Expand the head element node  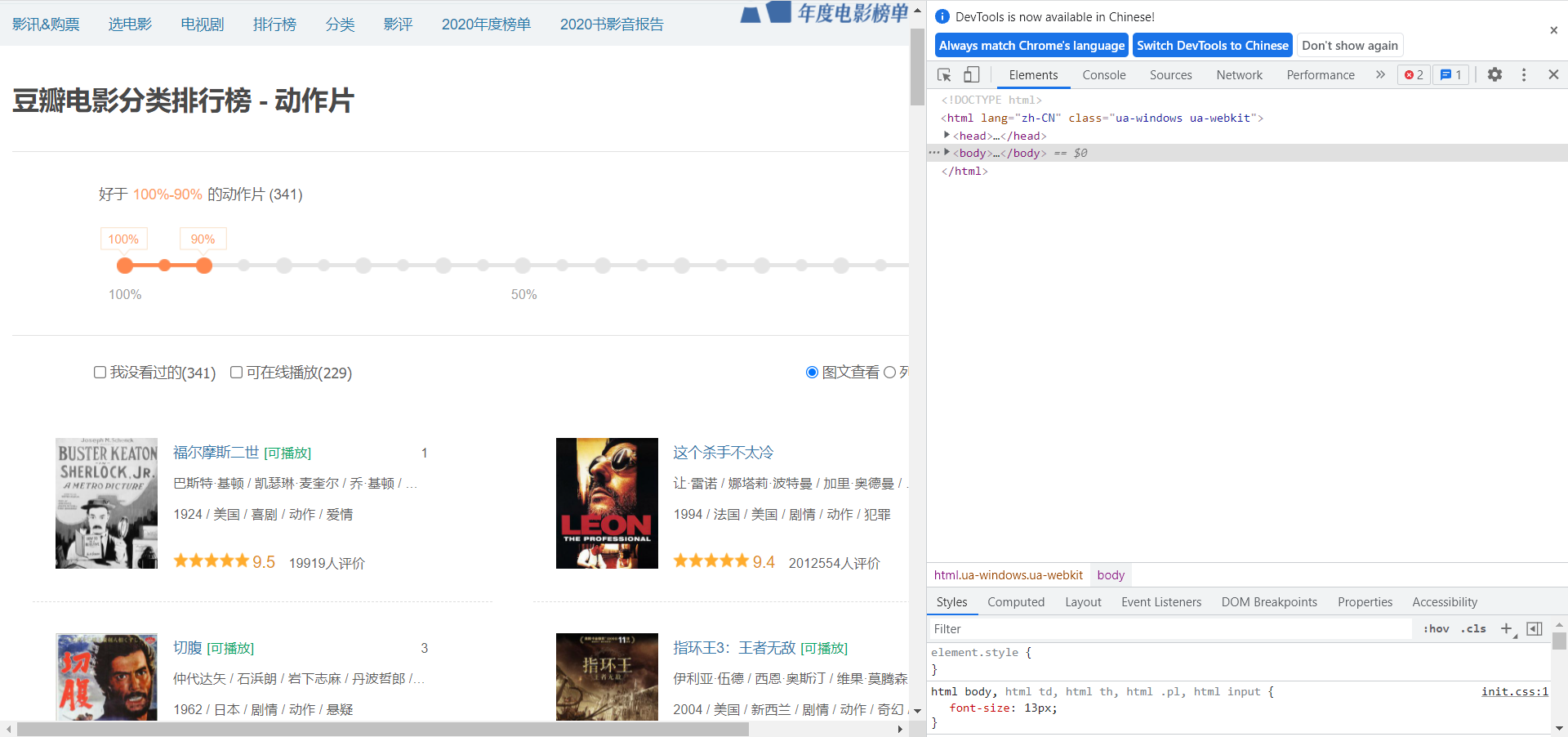tap(947, 135)
